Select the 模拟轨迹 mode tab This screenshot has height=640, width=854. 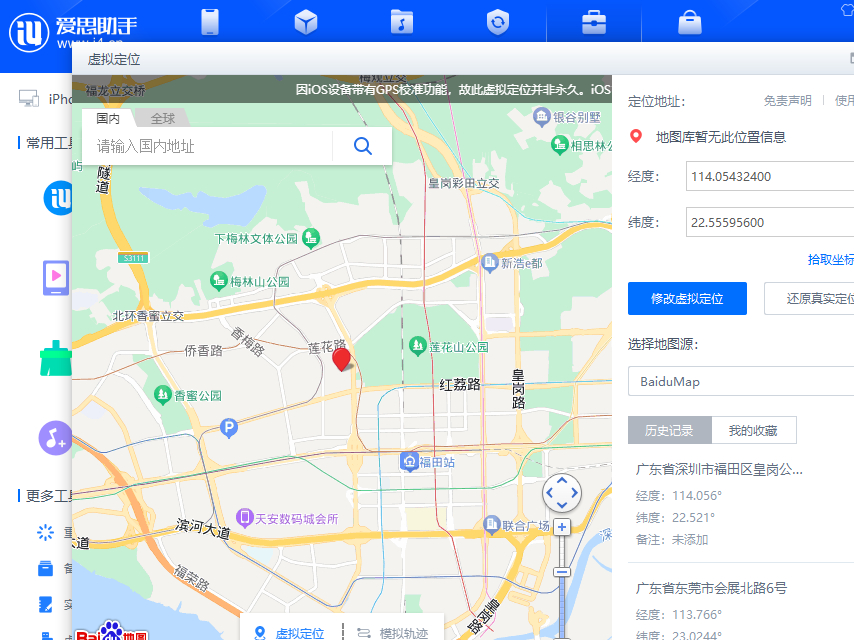pos(393,632)
